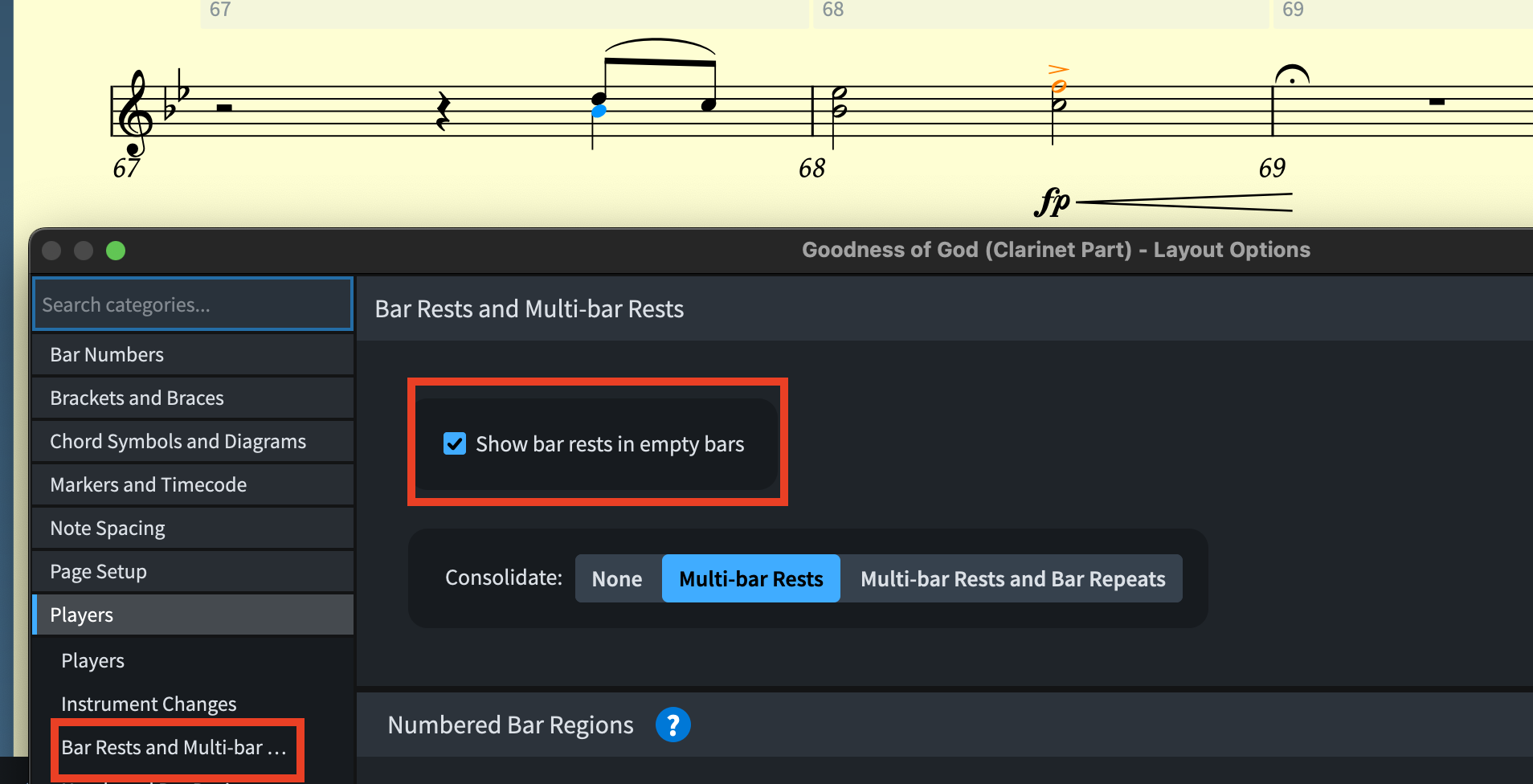
Task: Open the Instrument Changes subsection
Action: (149, 704)
